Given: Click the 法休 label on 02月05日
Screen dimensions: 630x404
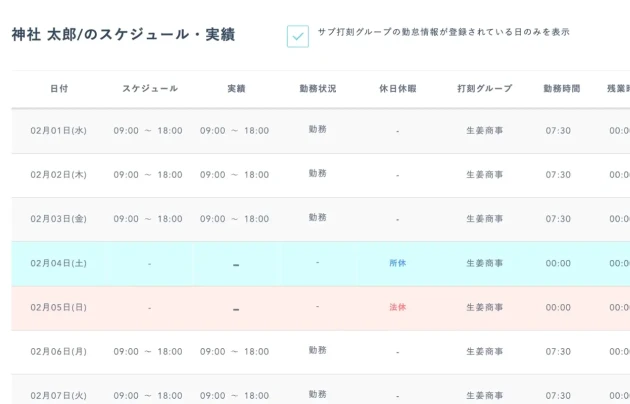Looking at the screenshot, I should (398, 307).
